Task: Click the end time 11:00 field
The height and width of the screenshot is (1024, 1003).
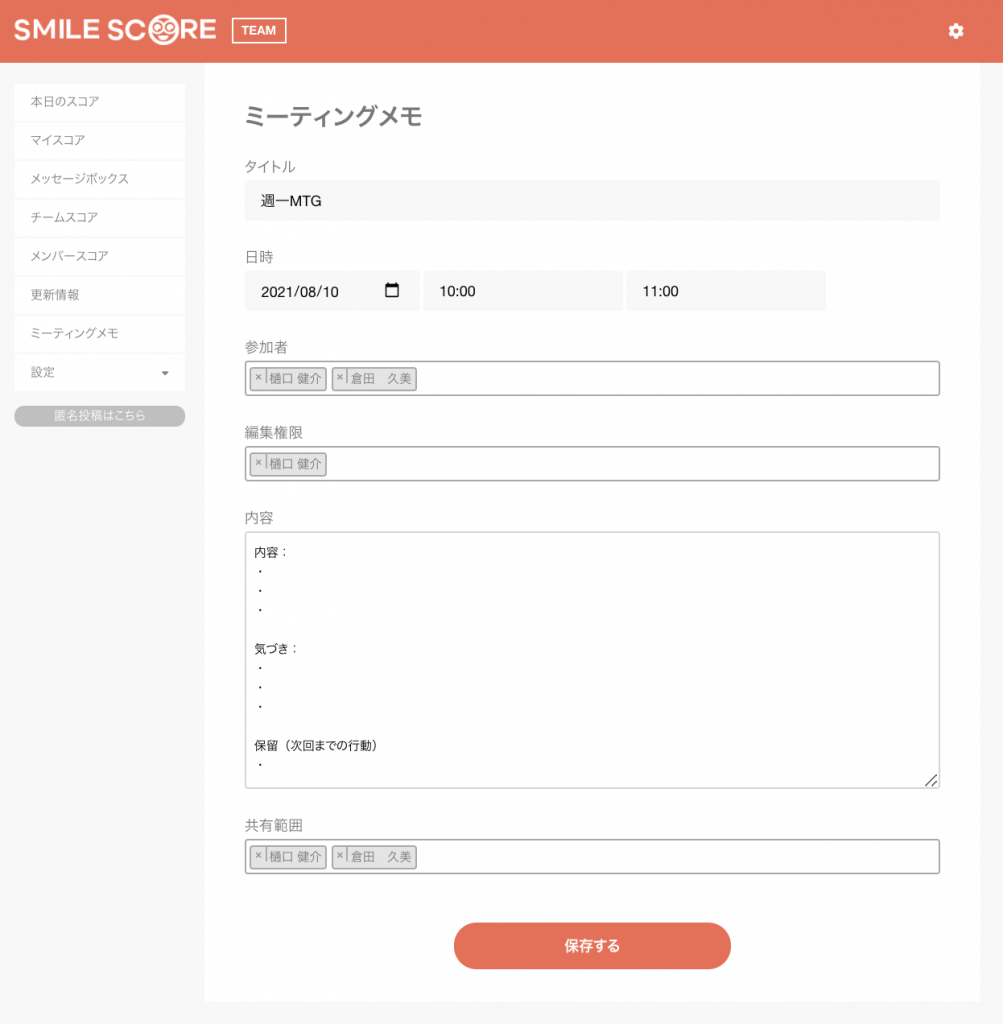Action: coord(725,291)
